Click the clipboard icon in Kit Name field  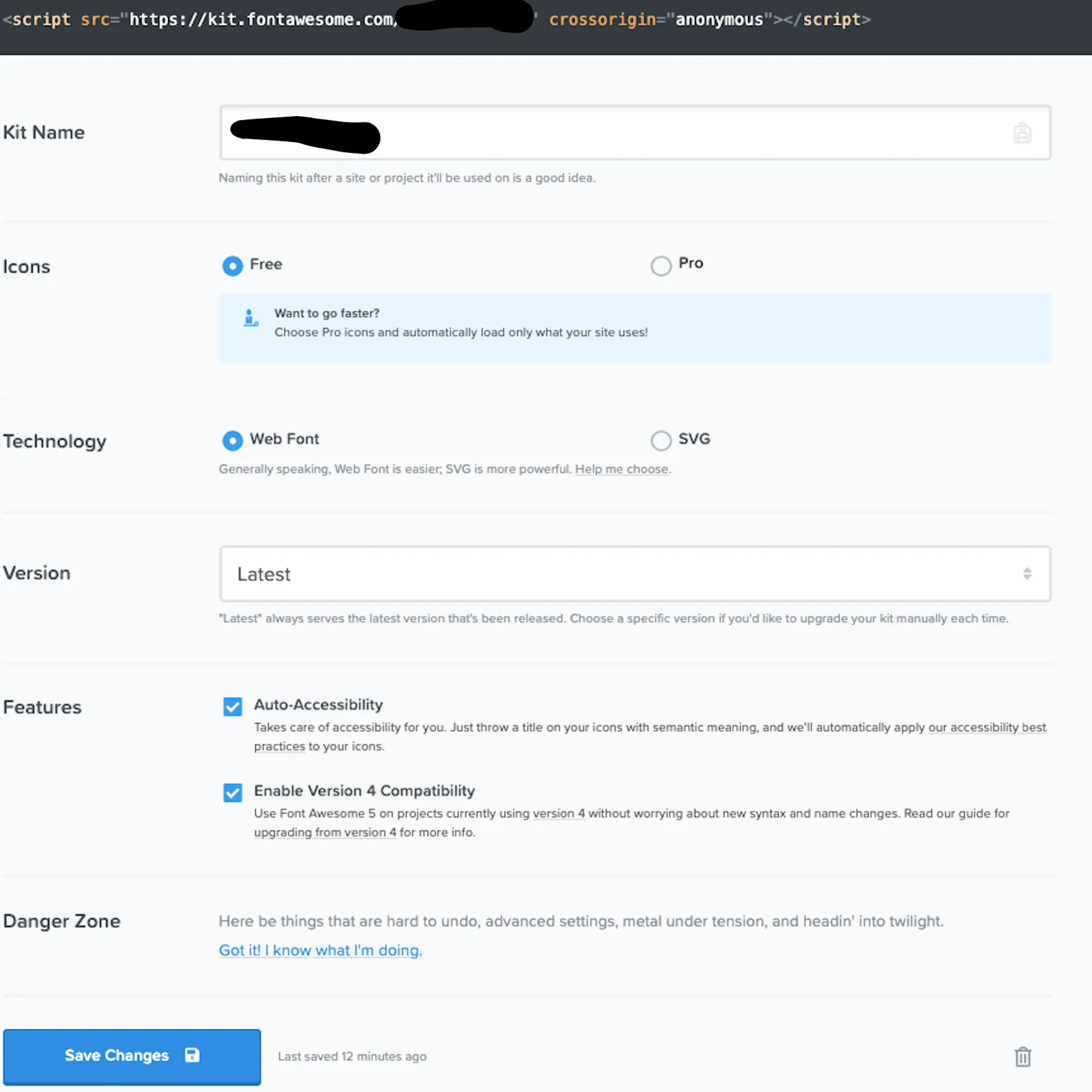coord(1022,132)
